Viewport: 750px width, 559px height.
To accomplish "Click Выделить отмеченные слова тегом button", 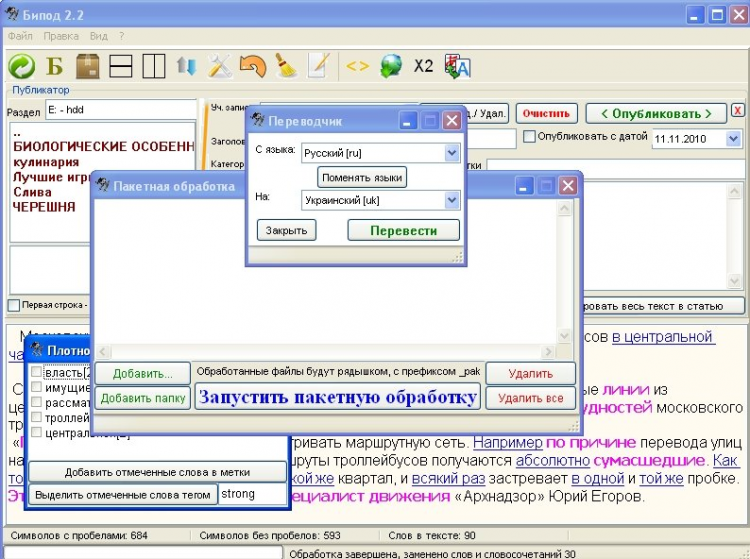I will point(123,495).
